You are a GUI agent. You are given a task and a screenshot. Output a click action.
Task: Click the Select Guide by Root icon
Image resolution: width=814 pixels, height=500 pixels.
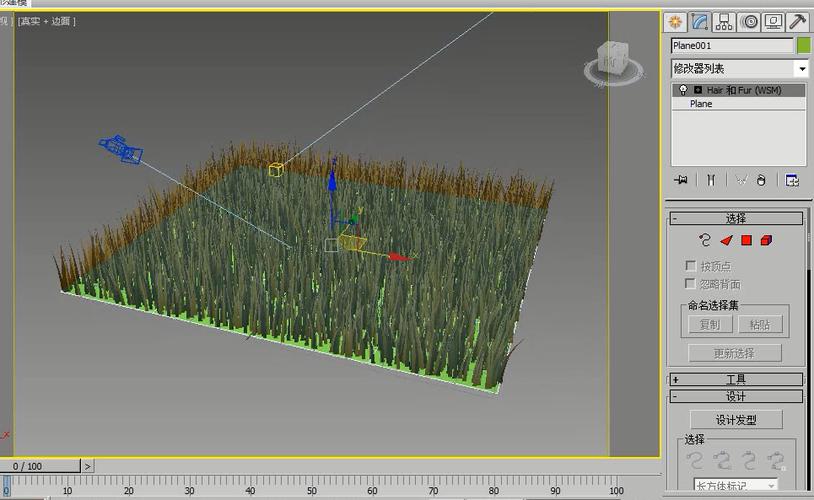point(776,460)
